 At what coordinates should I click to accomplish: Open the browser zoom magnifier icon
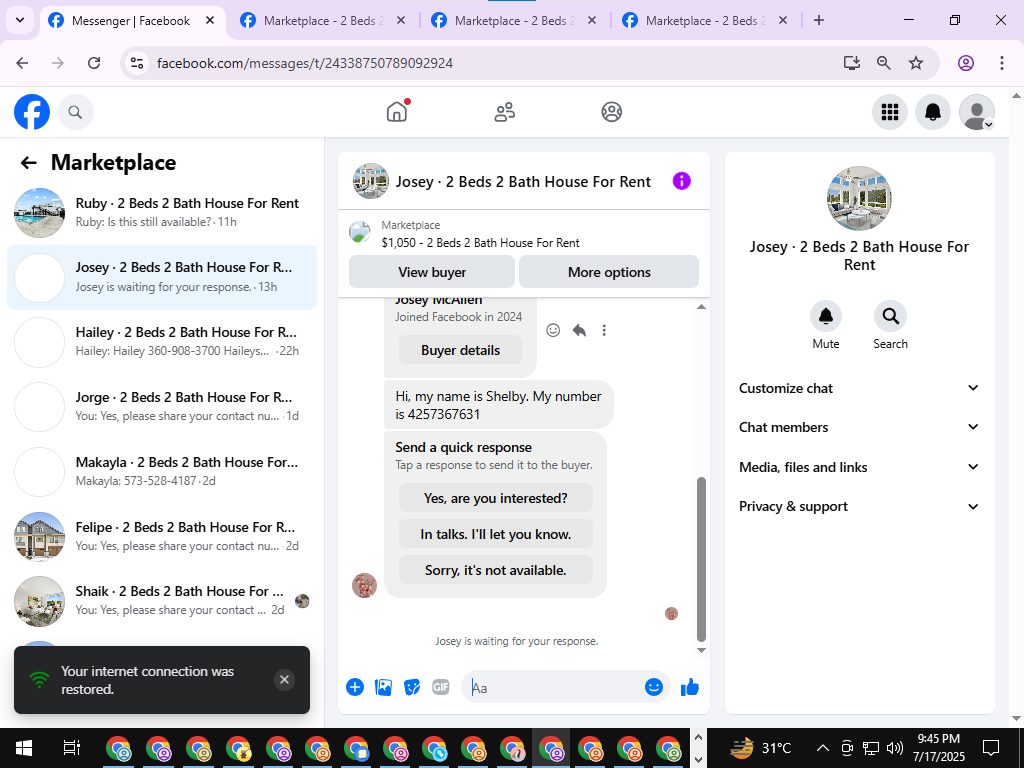884,63
